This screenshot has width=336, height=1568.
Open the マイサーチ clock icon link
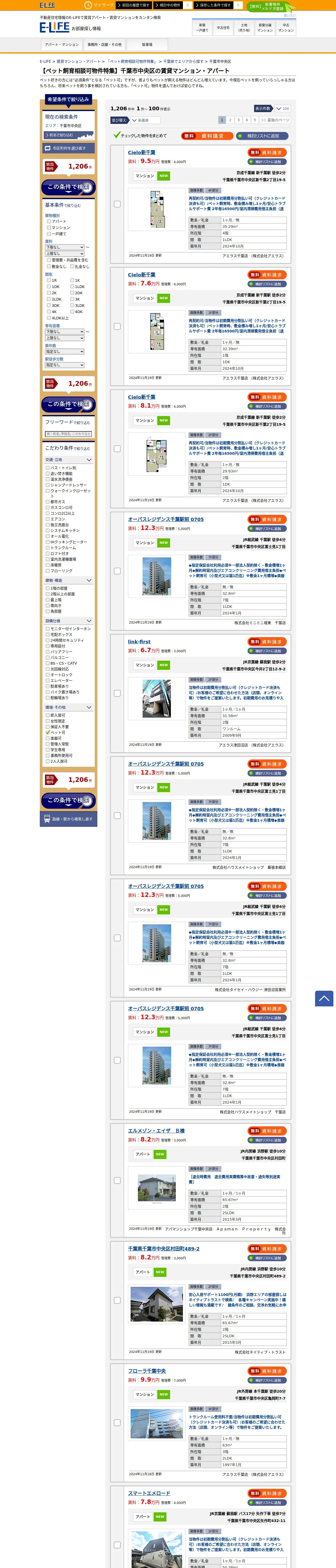point(99,5)
